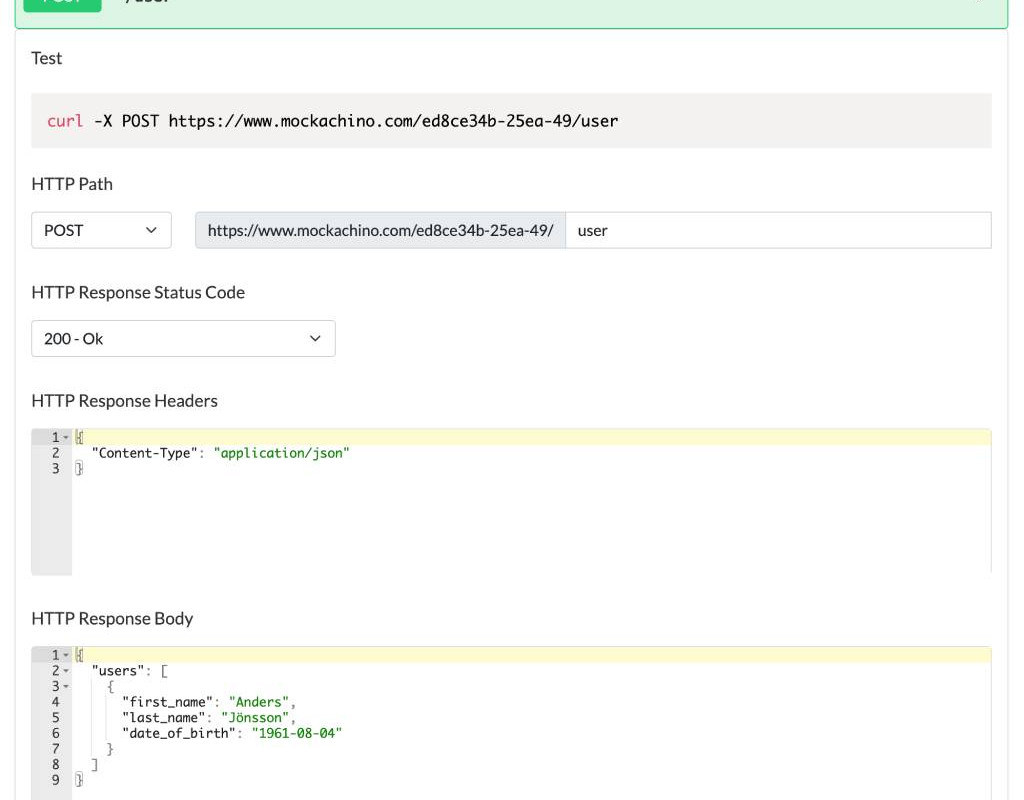The width and height of the screenshot is (1024, 800).
Task: Click the "Anders" first name value
Action: 262,702
